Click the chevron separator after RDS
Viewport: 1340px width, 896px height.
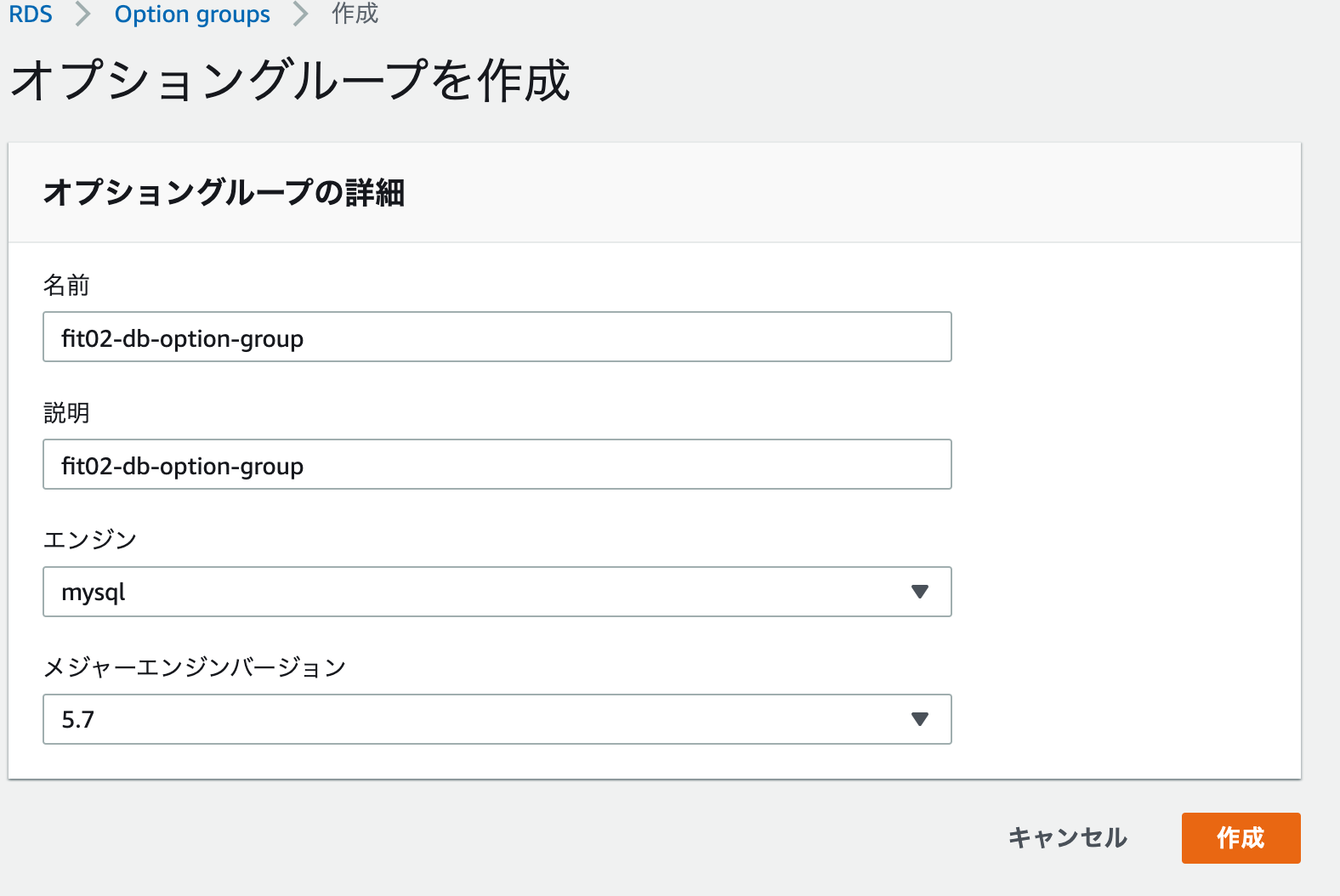click(82, 14)
